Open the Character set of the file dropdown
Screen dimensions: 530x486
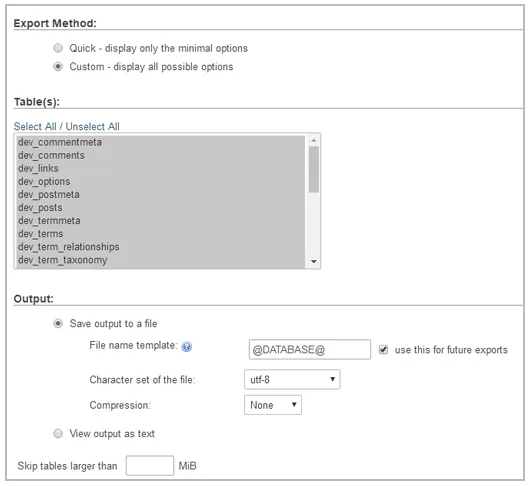pyautogui.click(x=292, y=380)
